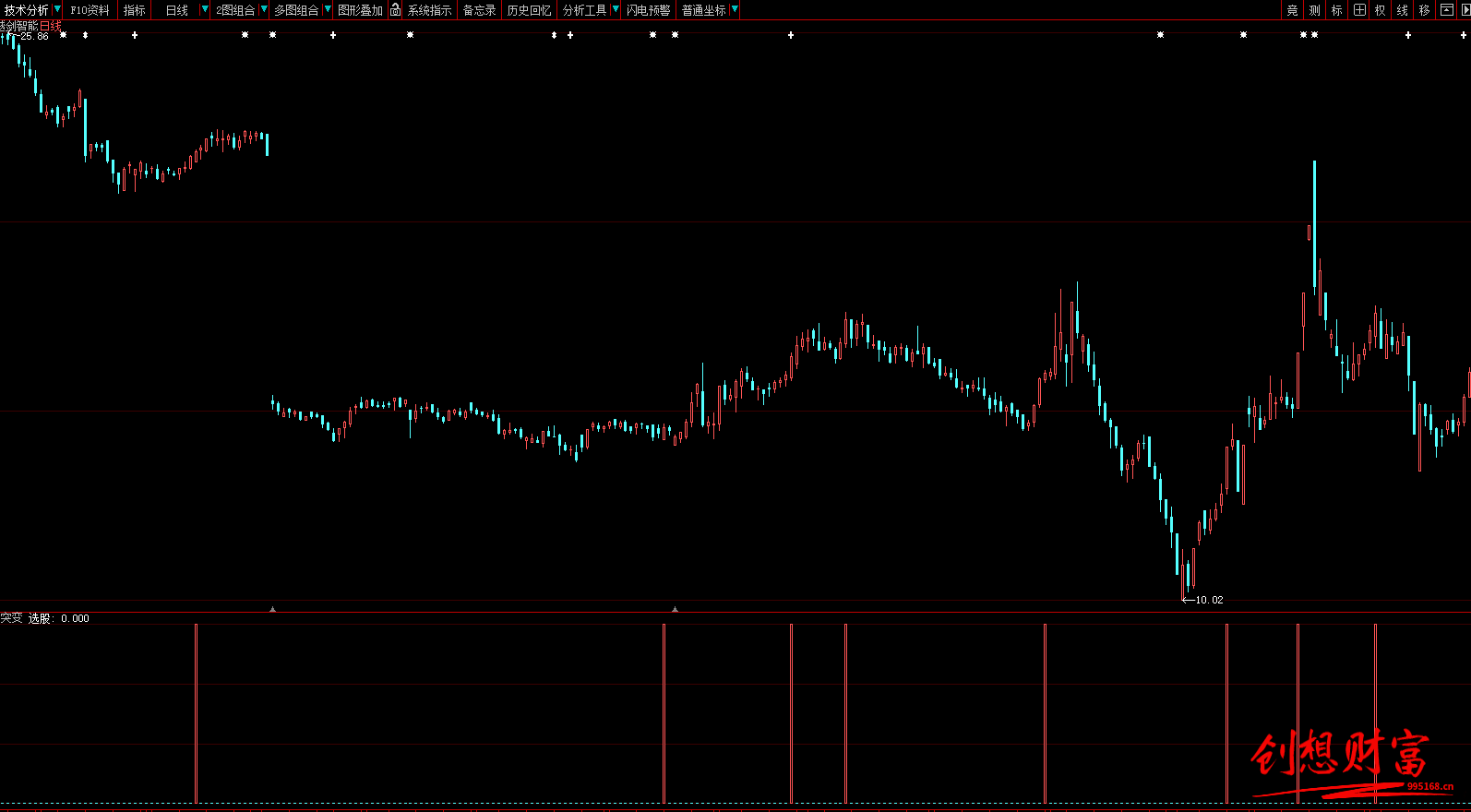Click the 权 ex-rights adjustment icon
This screenshot has width=1471, height=812.
pos(1381,10)
